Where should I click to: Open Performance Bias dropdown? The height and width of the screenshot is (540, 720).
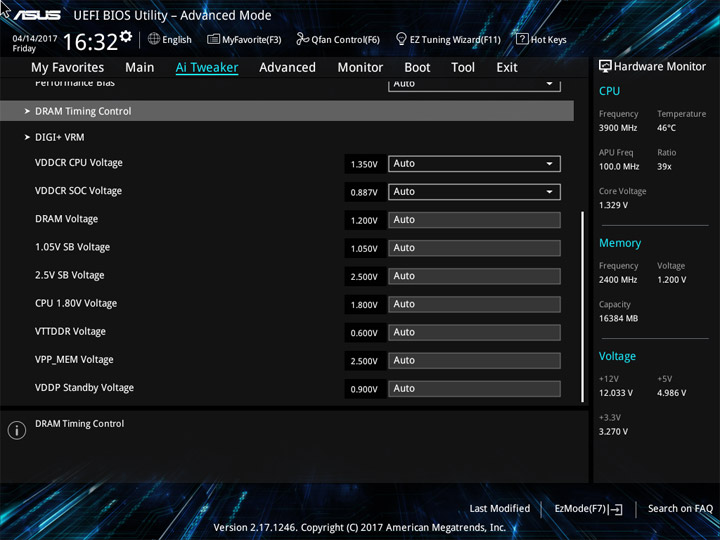click(474, 85)
